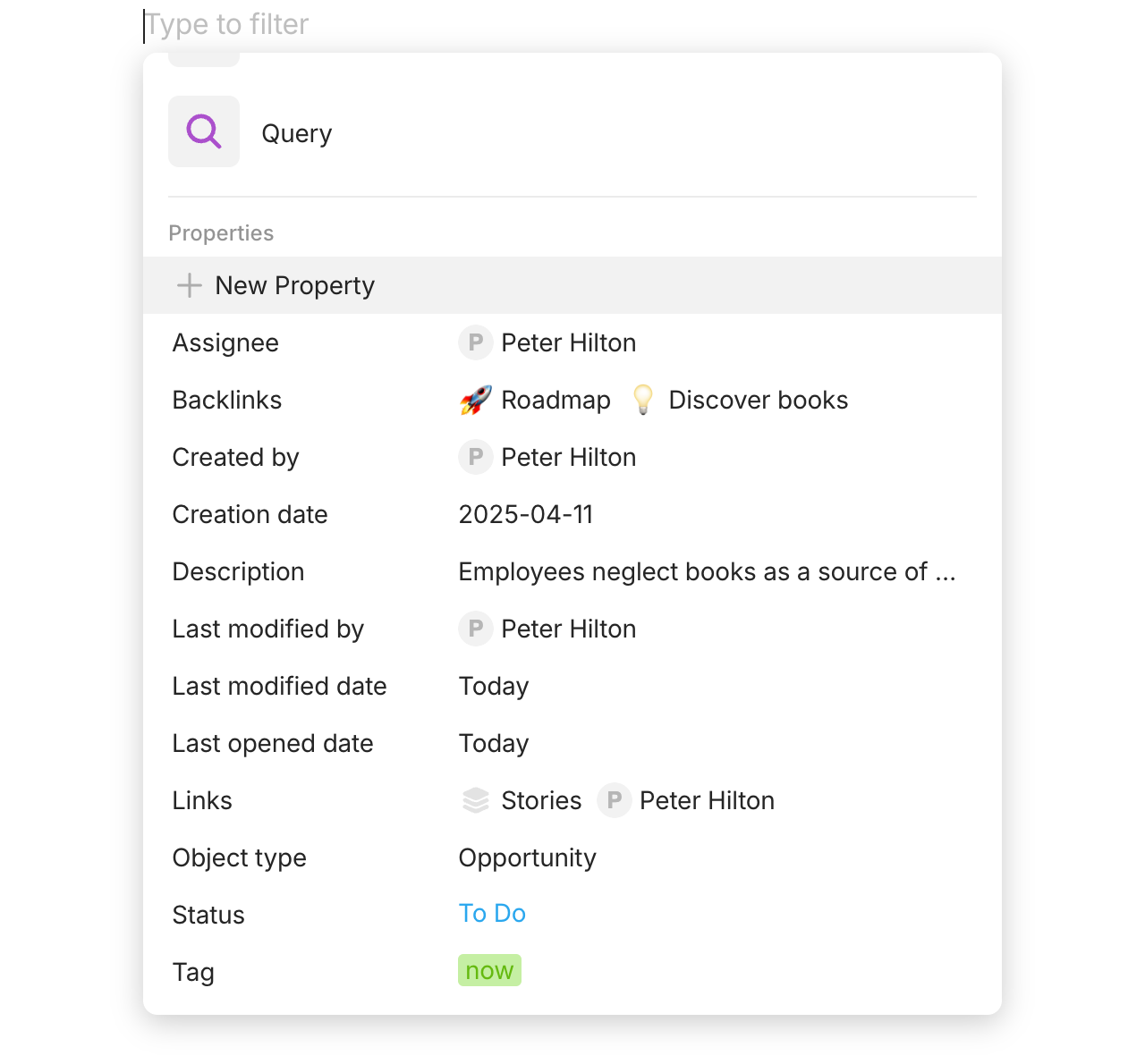Viewport: 1145px width, 1064px height.
Task: Click the Stories stack icon
Action: pyautogui.click(x=476, y=800)
